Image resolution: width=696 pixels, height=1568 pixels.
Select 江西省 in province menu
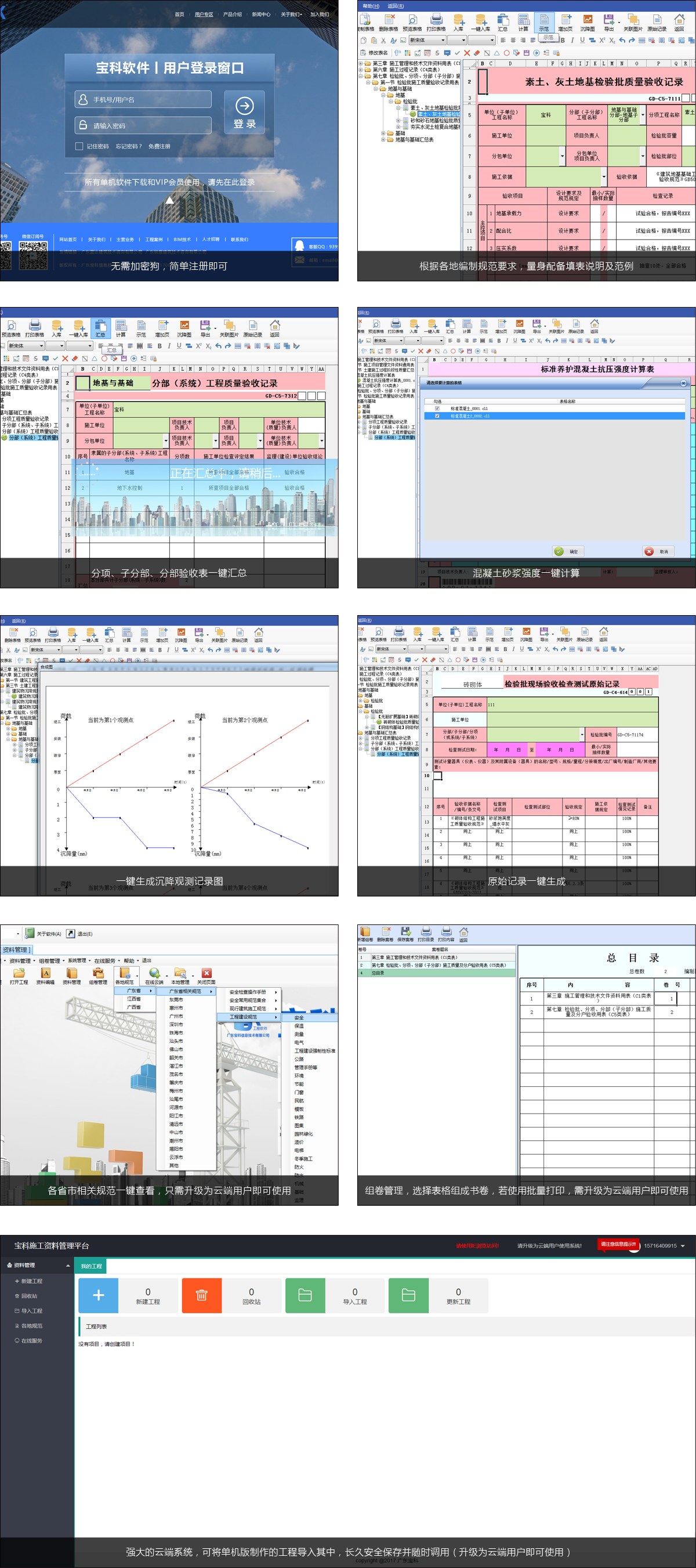tap(134, 999)
